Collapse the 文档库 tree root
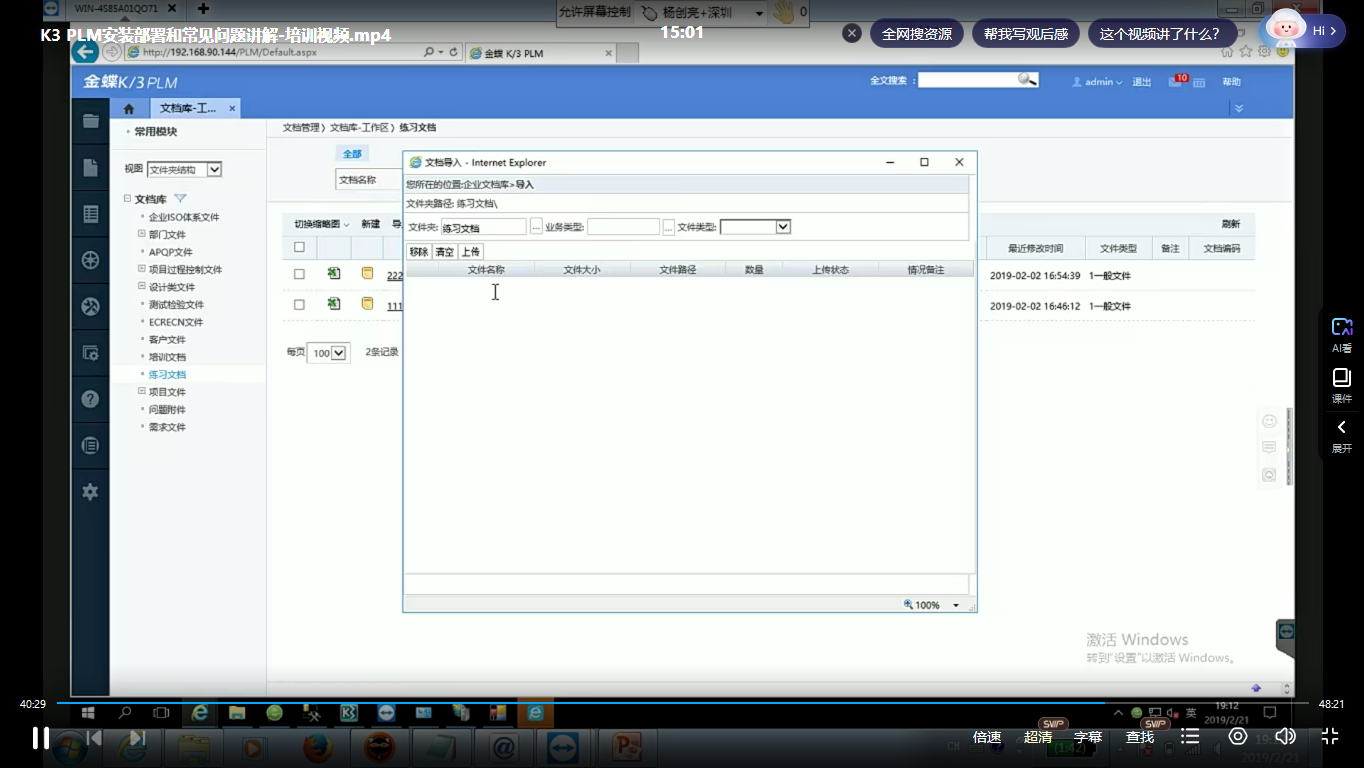This screenshot has width=1364, height=768. (x=128, y=199)
